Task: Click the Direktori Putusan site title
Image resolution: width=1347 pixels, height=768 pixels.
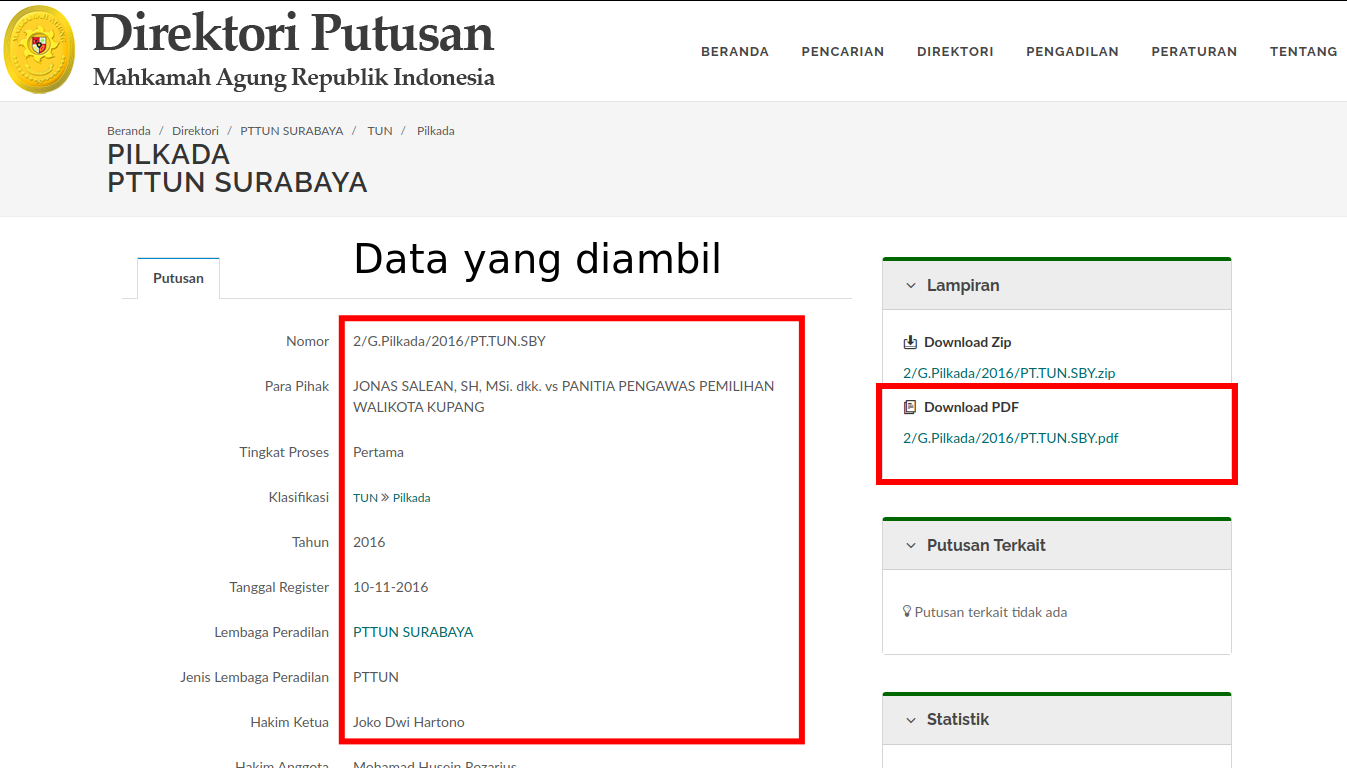Action: (x=293, y=33)
